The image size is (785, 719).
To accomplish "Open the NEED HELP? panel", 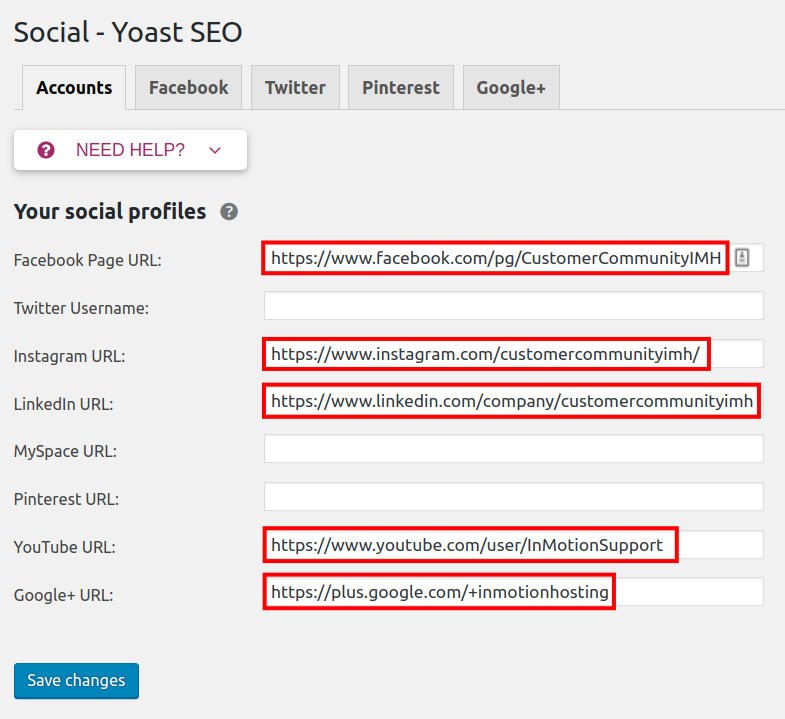I will pos(130,150).
